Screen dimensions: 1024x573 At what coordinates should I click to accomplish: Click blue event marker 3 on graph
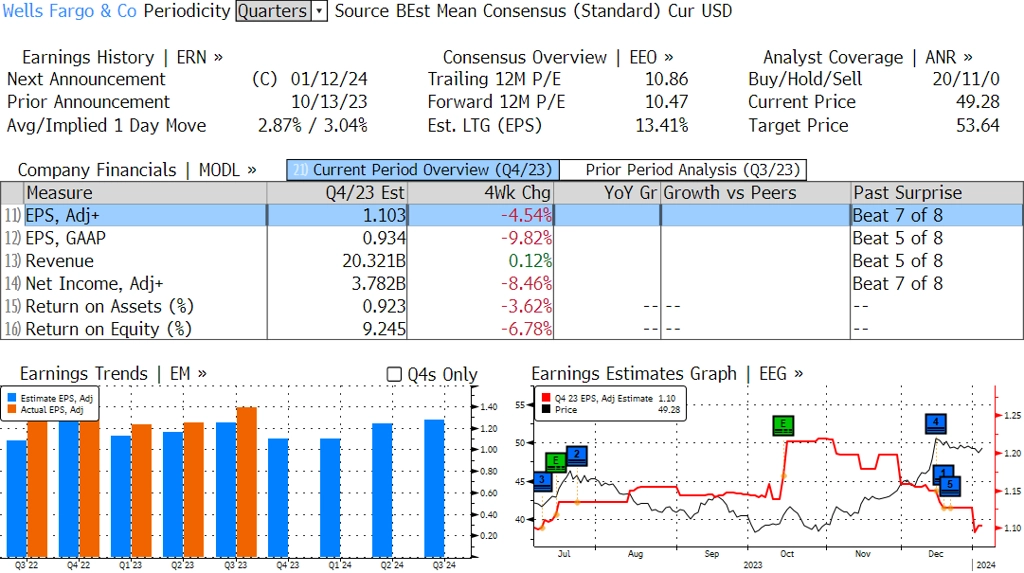click(542, 482)
